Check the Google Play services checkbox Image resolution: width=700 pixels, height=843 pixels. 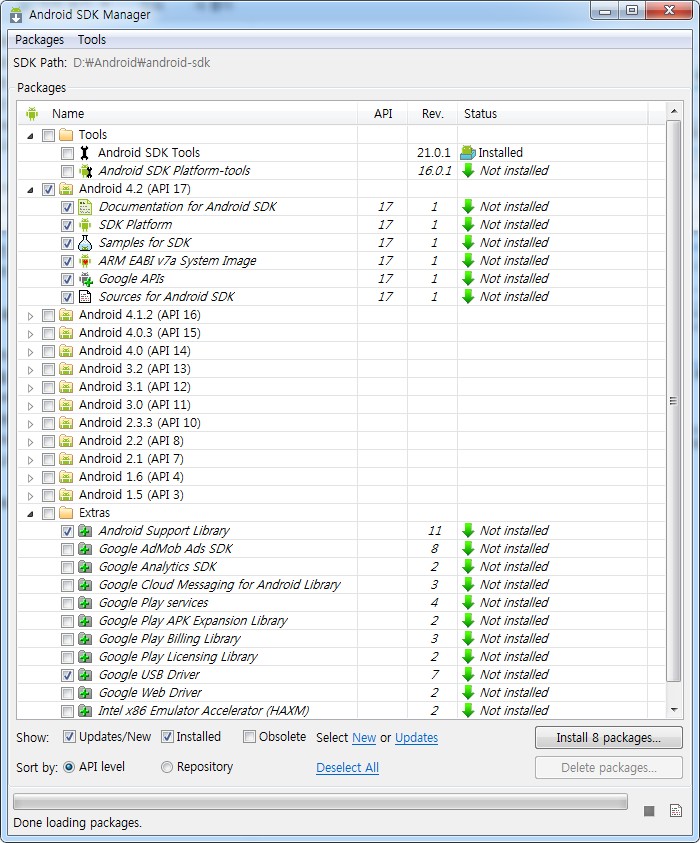67,603
